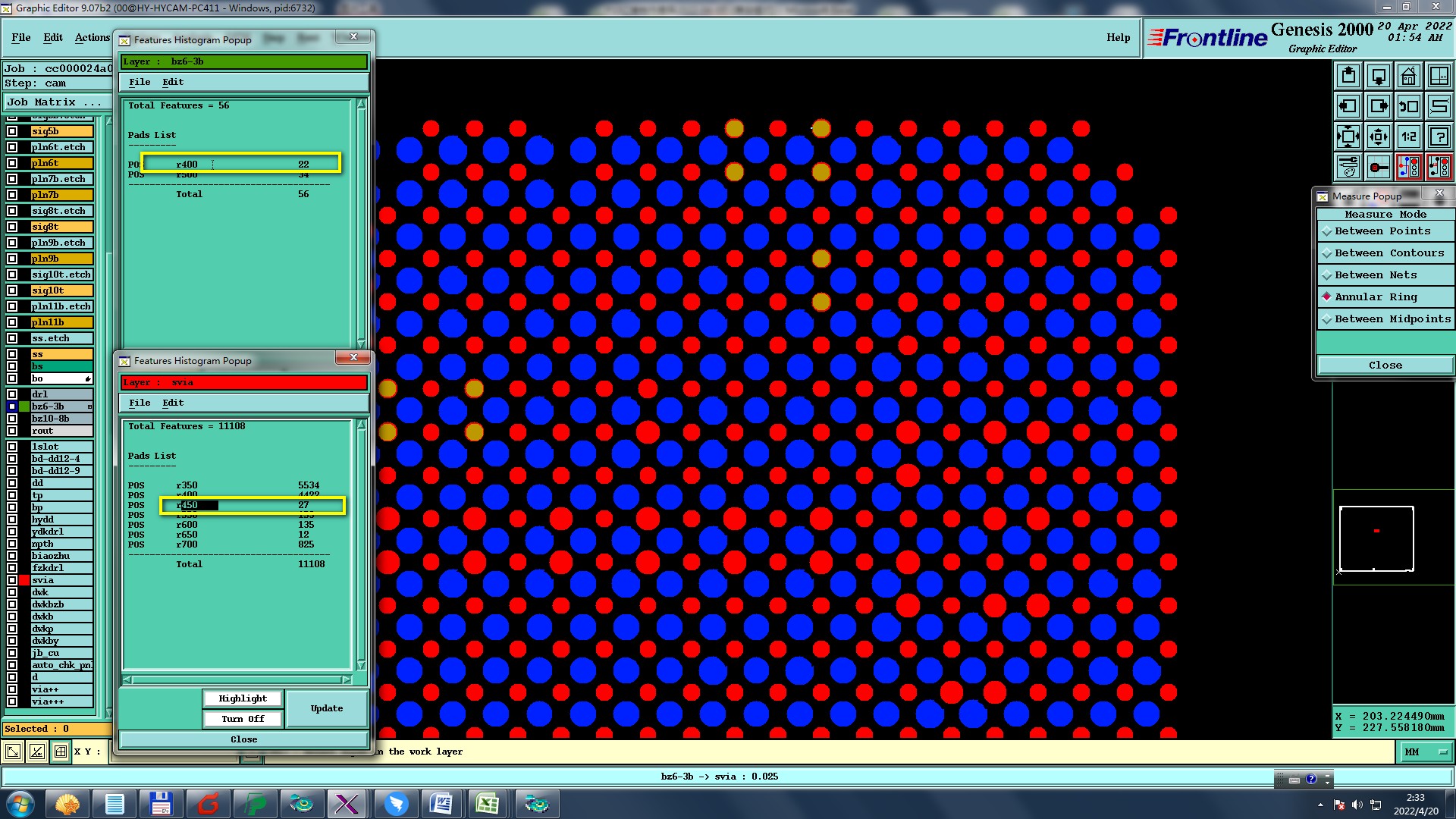
Task: Open the purple X app in taskbar
Action: tap(347, 804)
